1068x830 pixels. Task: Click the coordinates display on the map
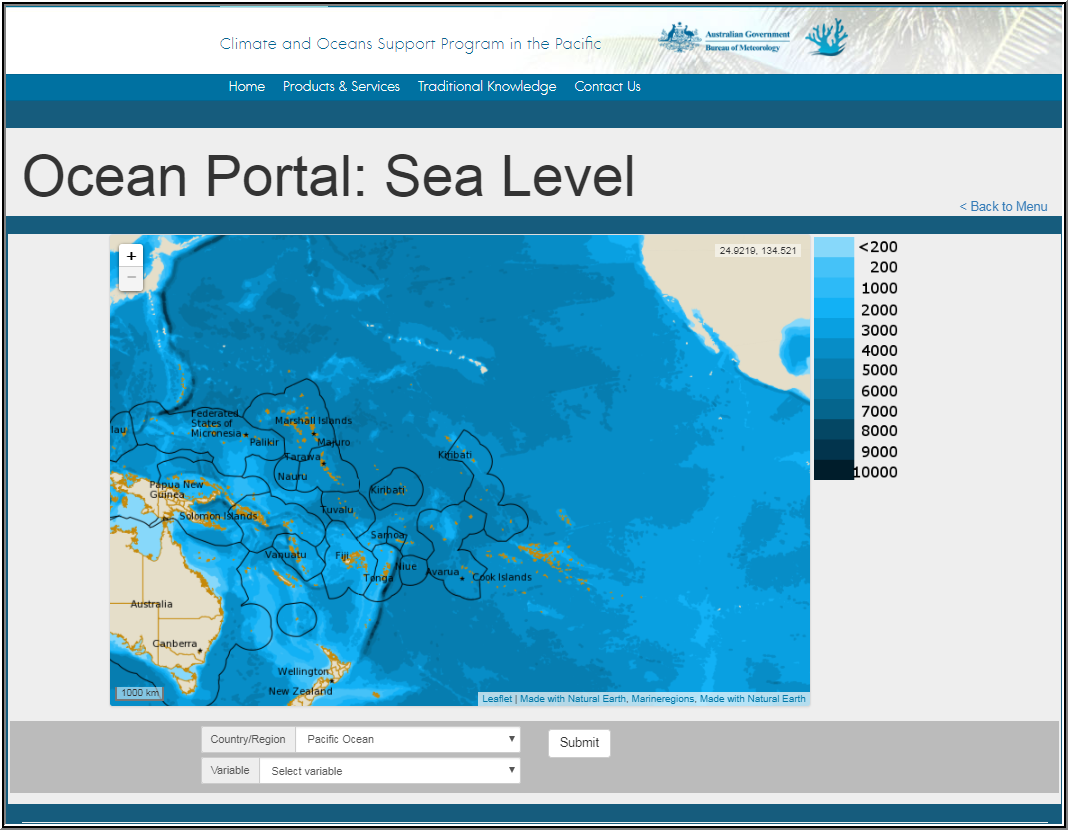pos(759,250)
